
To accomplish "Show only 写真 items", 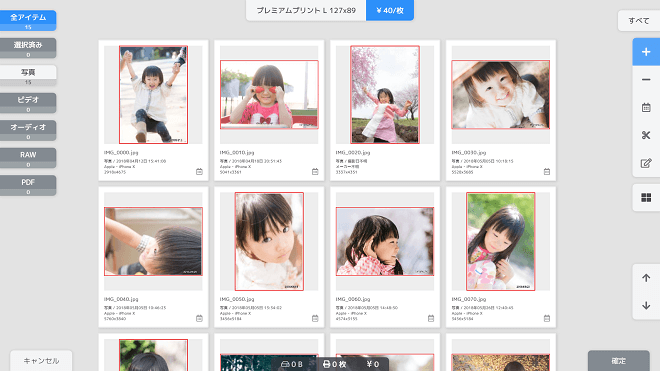I will pos(28,75).
